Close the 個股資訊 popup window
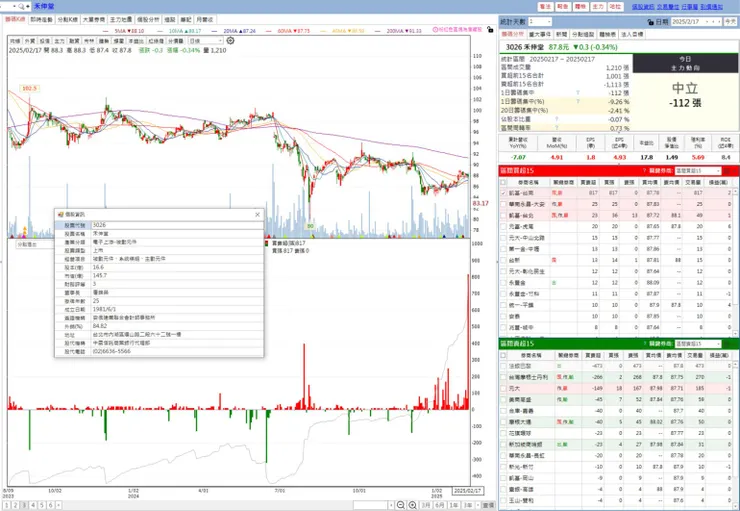The width and height of the screenshot is (740, 511). pyautogui.click(x=258, y=214)
